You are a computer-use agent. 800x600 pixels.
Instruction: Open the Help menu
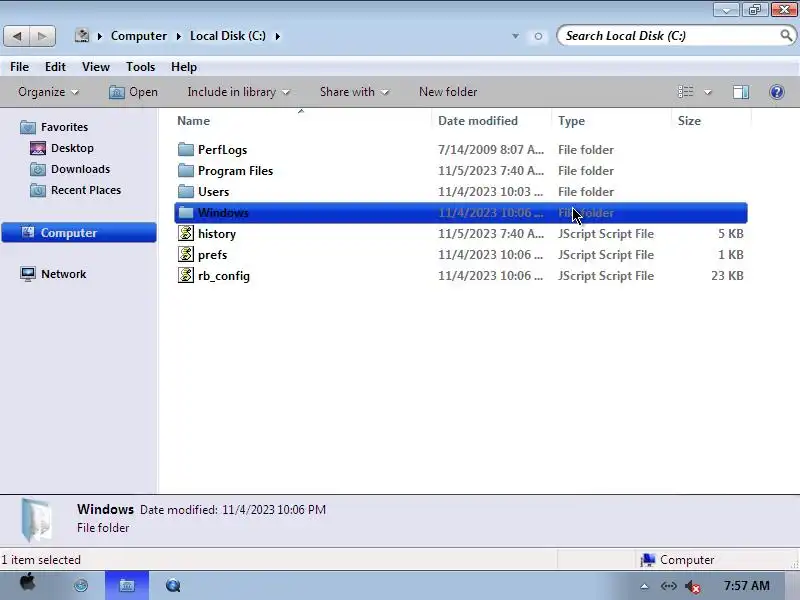point(184,67)
